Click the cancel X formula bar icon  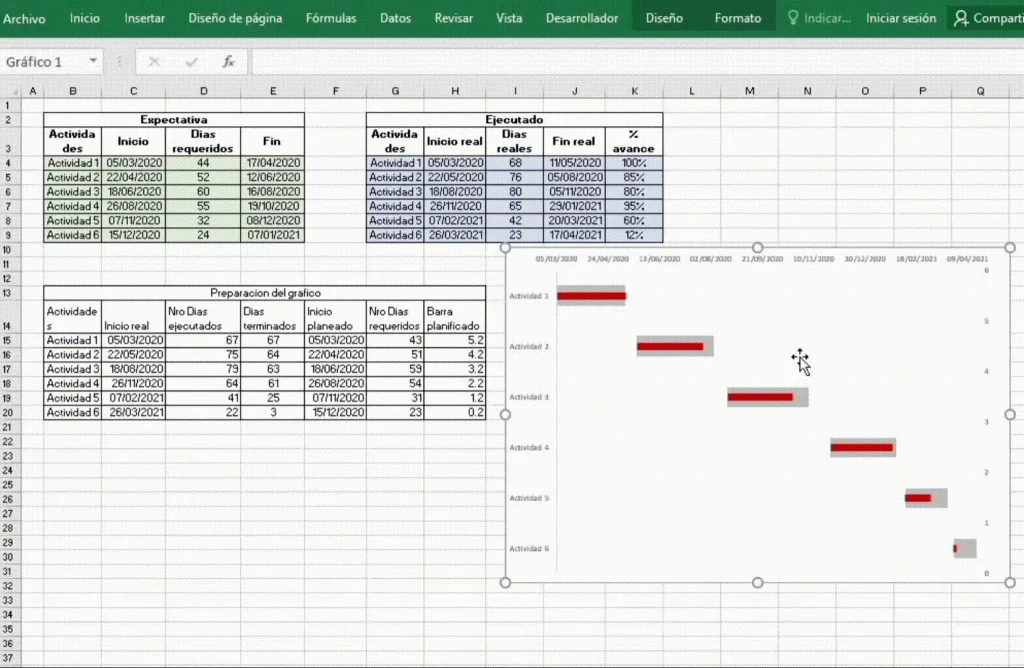click(x=154, y=62)
